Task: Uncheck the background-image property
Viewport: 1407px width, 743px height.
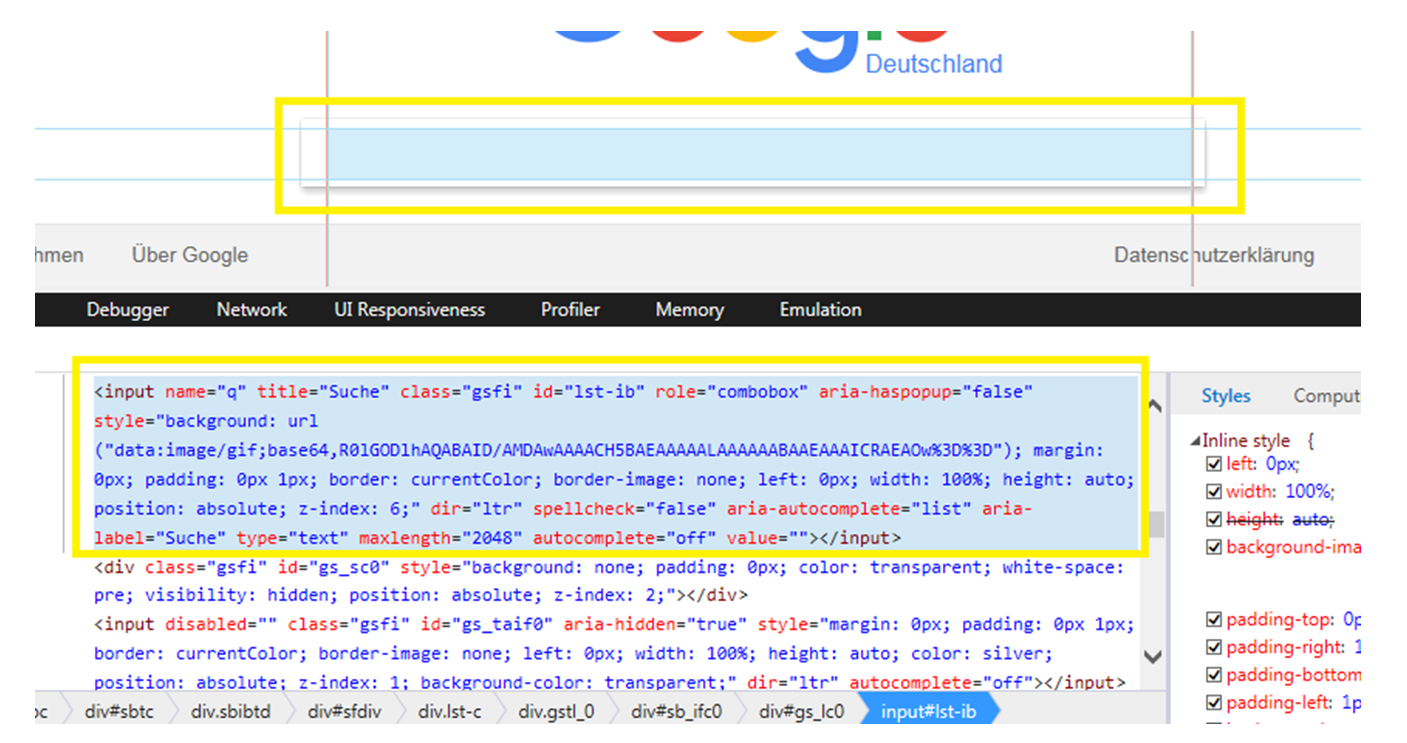Action: point(1213,547)
